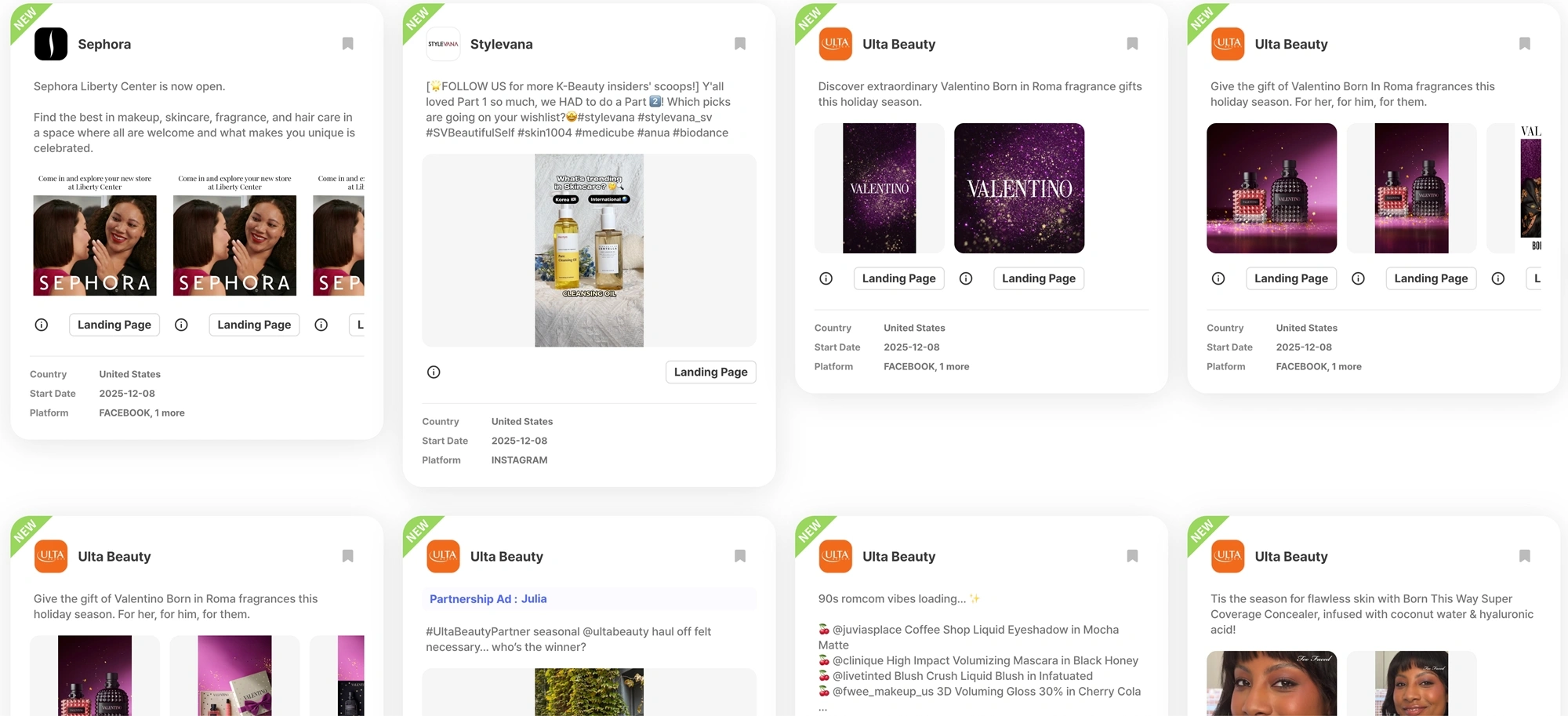Open the info icon on Sephora's first creative
This screenshot has height=716, width=1568.
[41, 324]
